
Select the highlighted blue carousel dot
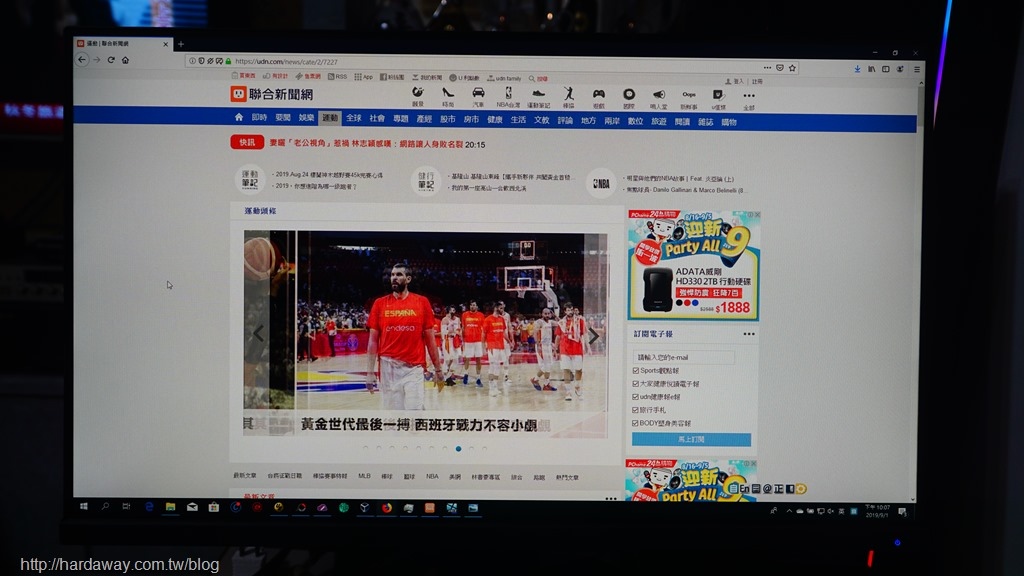click(458, 449)
